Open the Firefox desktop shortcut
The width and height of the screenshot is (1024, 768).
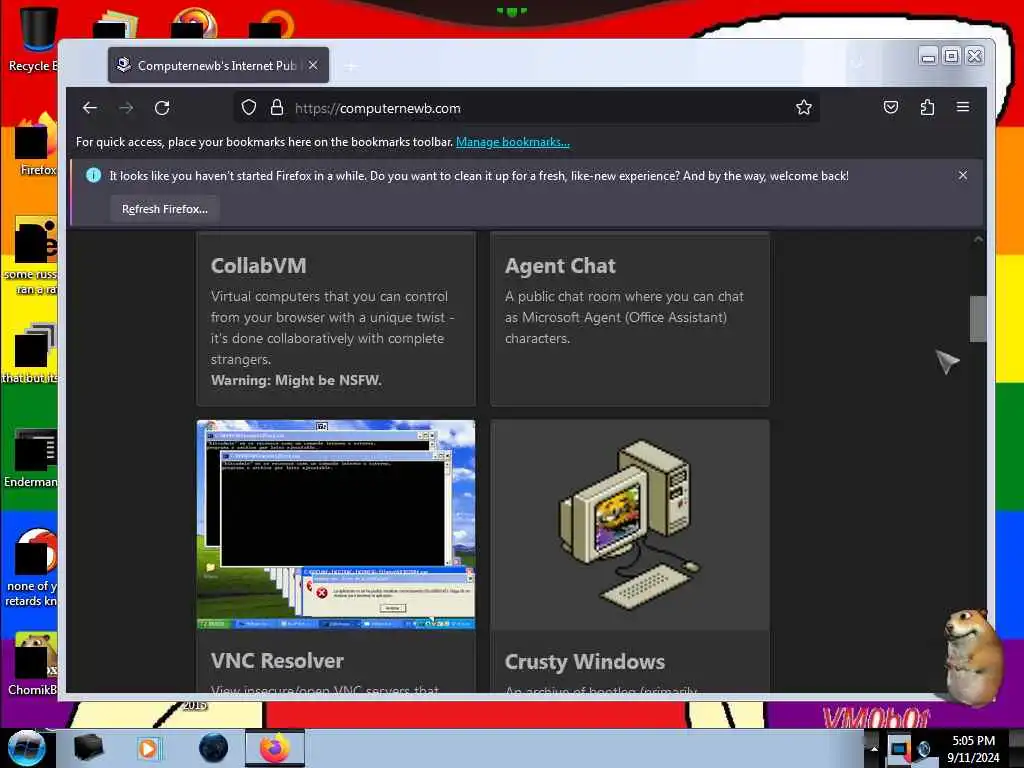coord(36,145)
